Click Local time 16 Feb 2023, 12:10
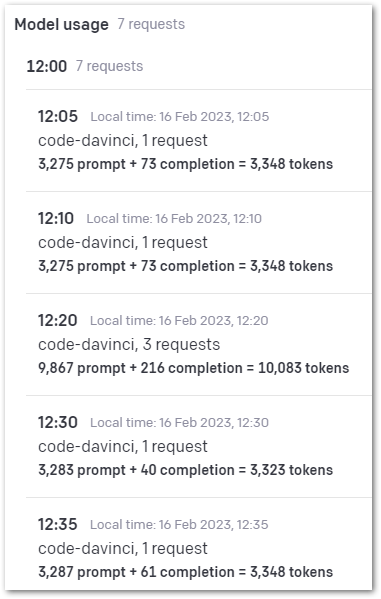 174,219
